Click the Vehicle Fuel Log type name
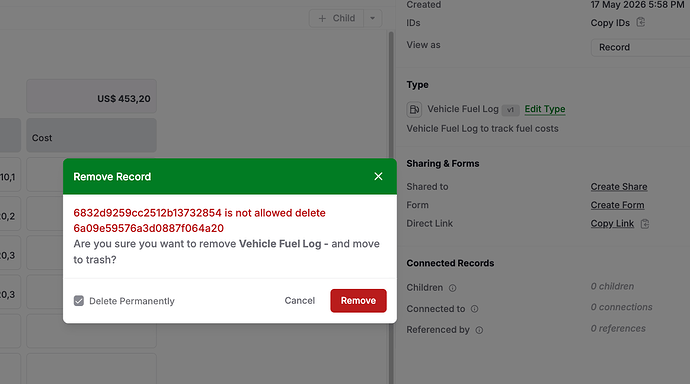Viewport: 690px width, 384px height. [x=463, y=109]
